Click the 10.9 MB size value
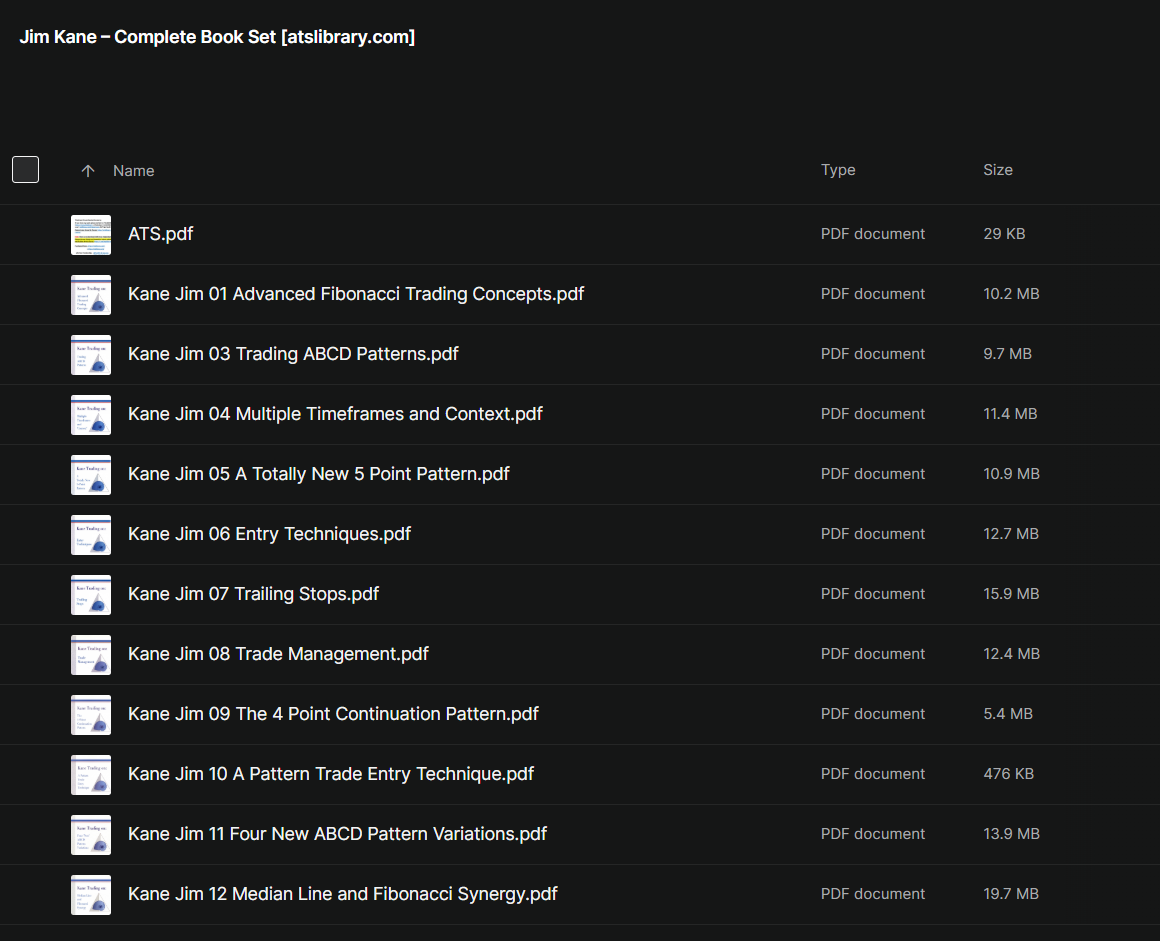Screen dimensions: 1160x941 (x=1011, y=473)
